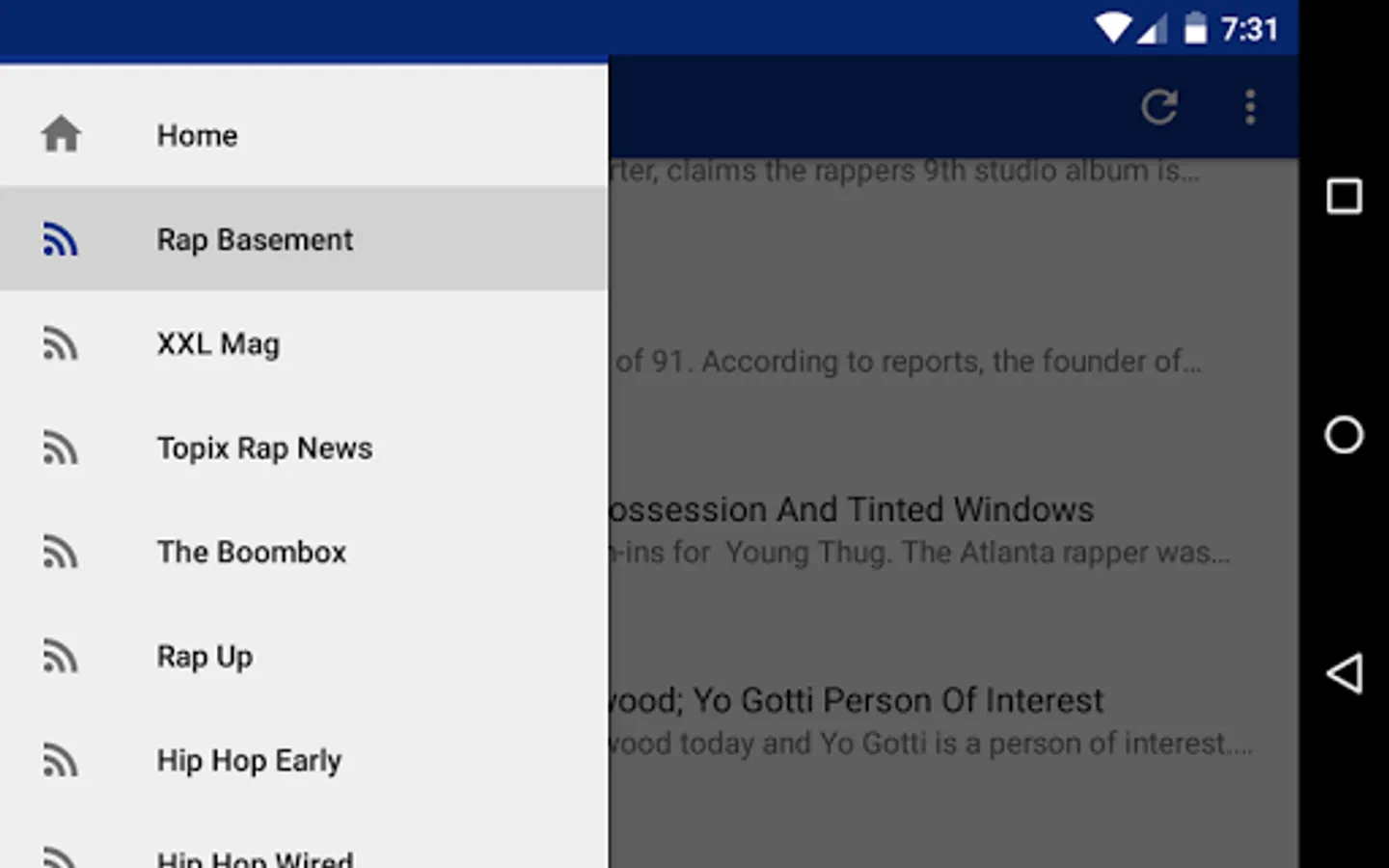Tap the RSS icon beside XXL Mag
The width and height of the screenshot is (1389, 868).
pos(60,343)
